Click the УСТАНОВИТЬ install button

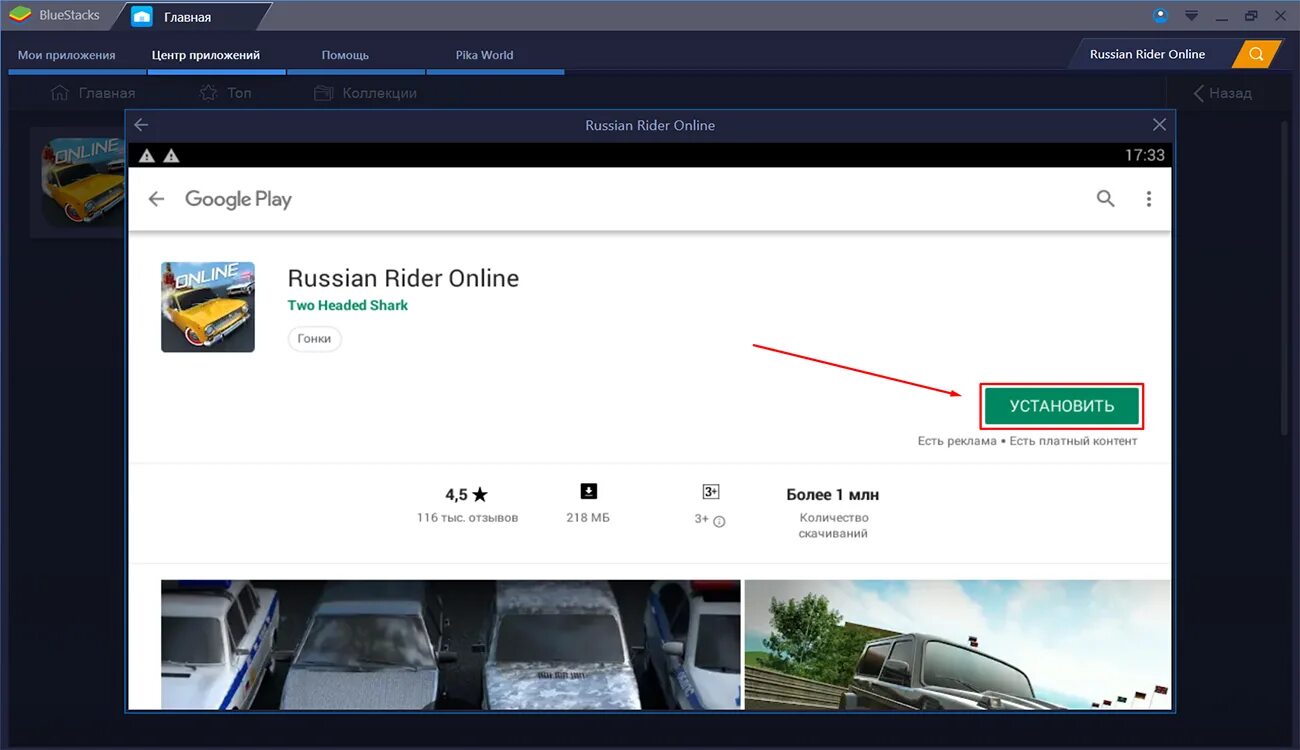[1062, 406]
